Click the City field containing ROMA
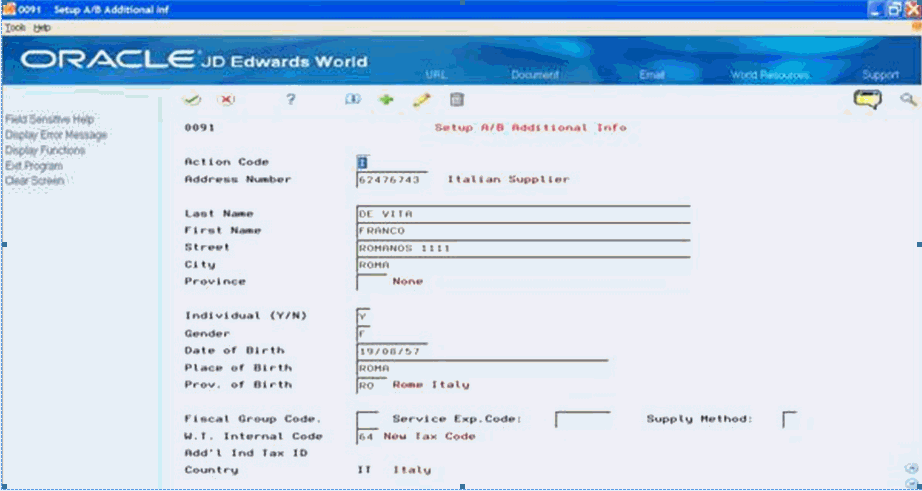Screen dimensions: 922x491 (523, 265)
